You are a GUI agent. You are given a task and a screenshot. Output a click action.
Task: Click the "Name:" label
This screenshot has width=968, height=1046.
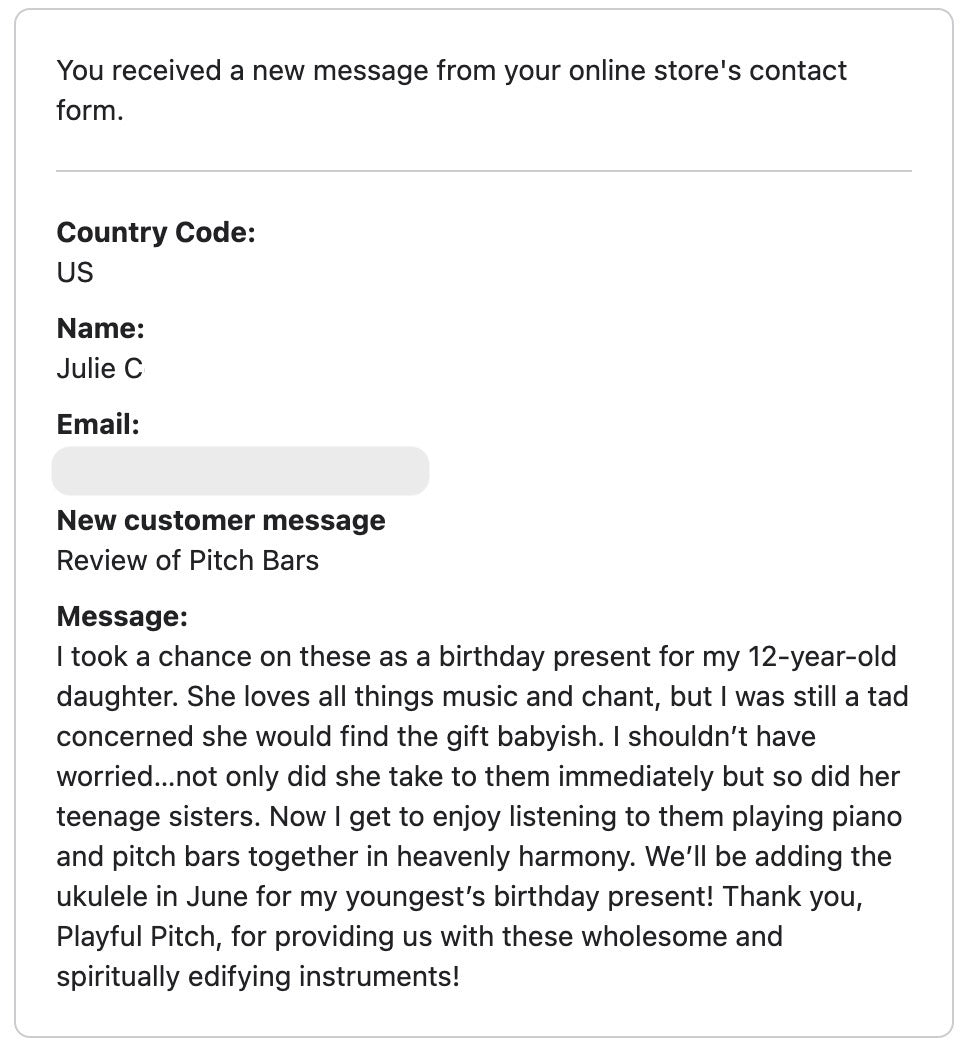click(100, 328)
